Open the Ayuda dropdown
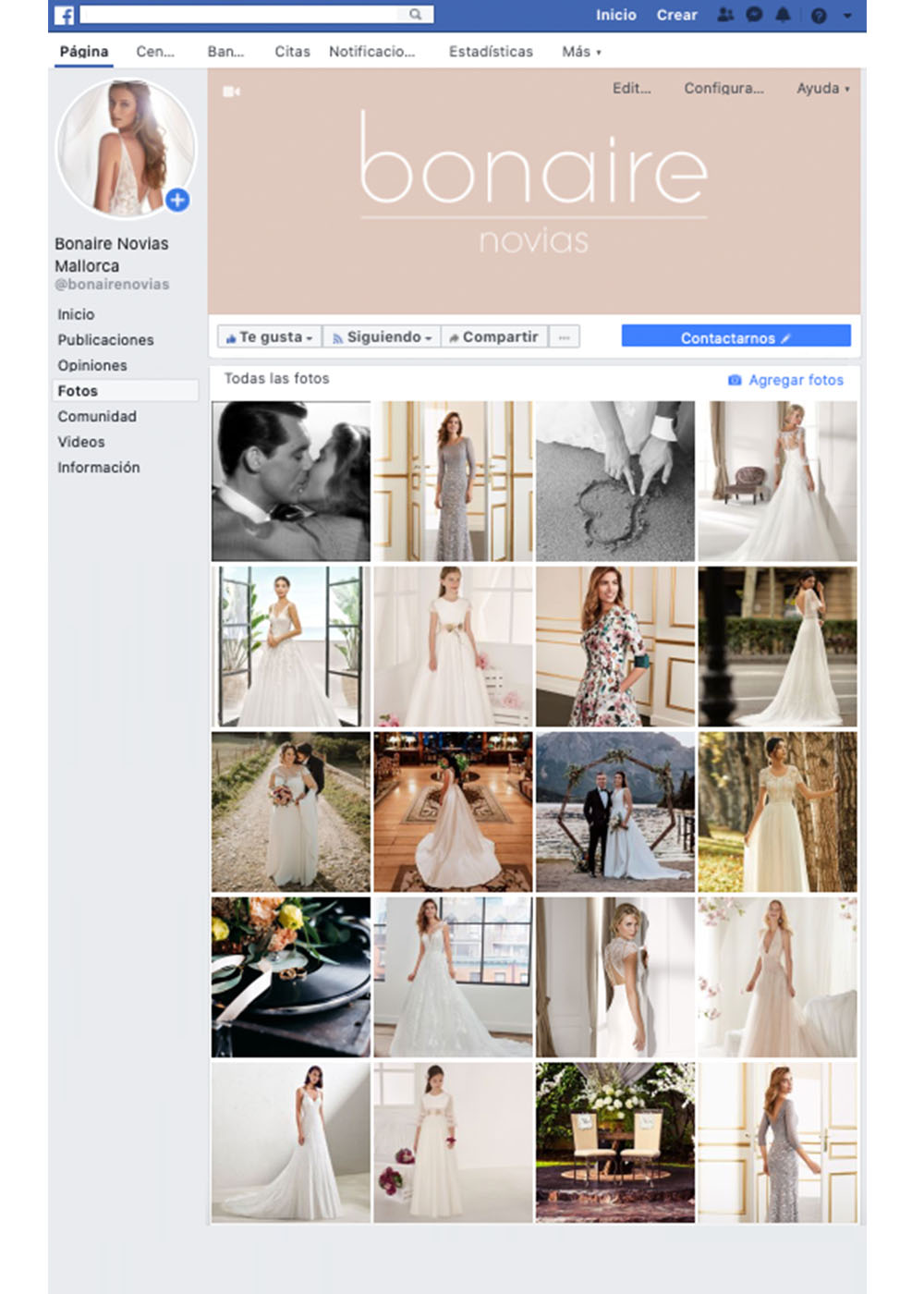The height and width of the screenshot is (1294, 924). tap(822, 89)
